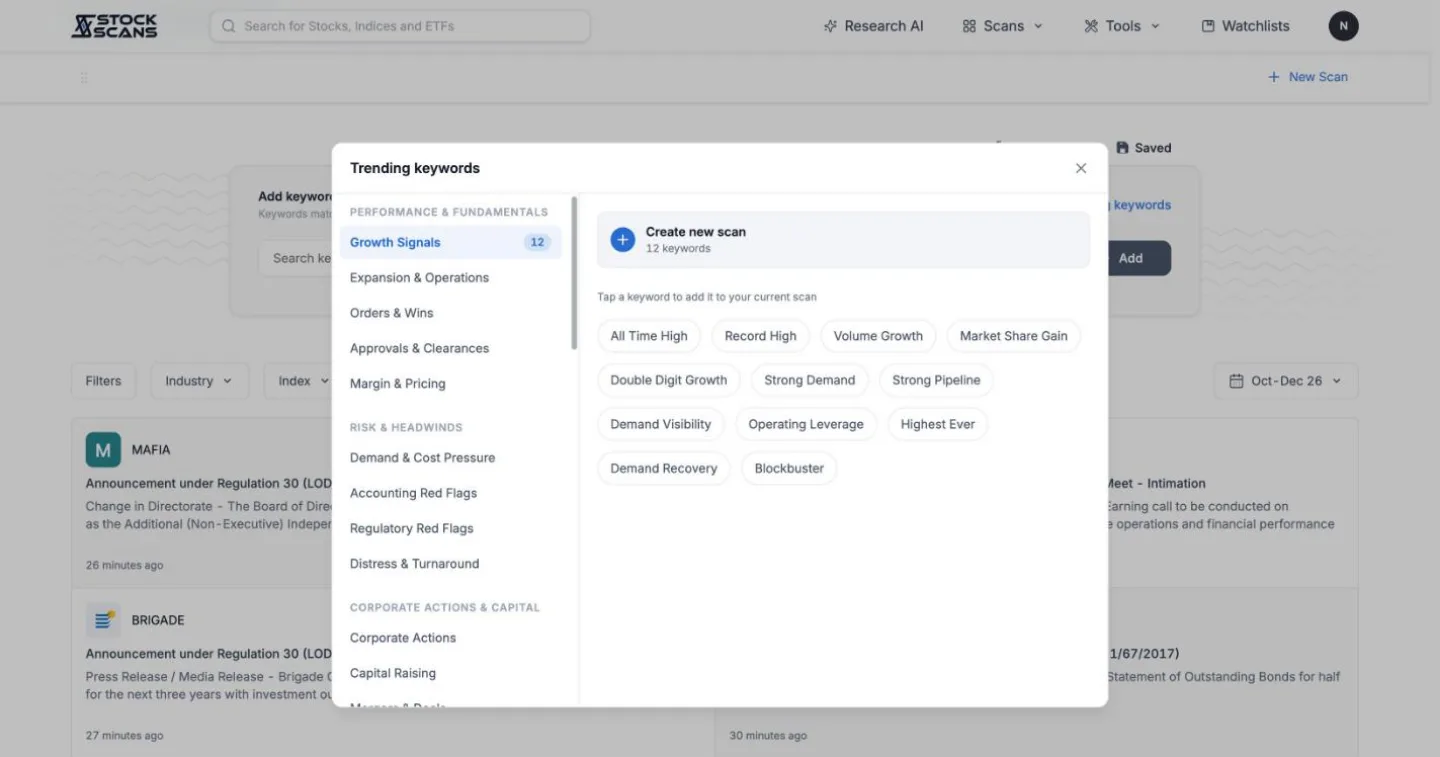1440x757 pixels.
Task: Click the Saved disk icon
Action: [1122, 148]
